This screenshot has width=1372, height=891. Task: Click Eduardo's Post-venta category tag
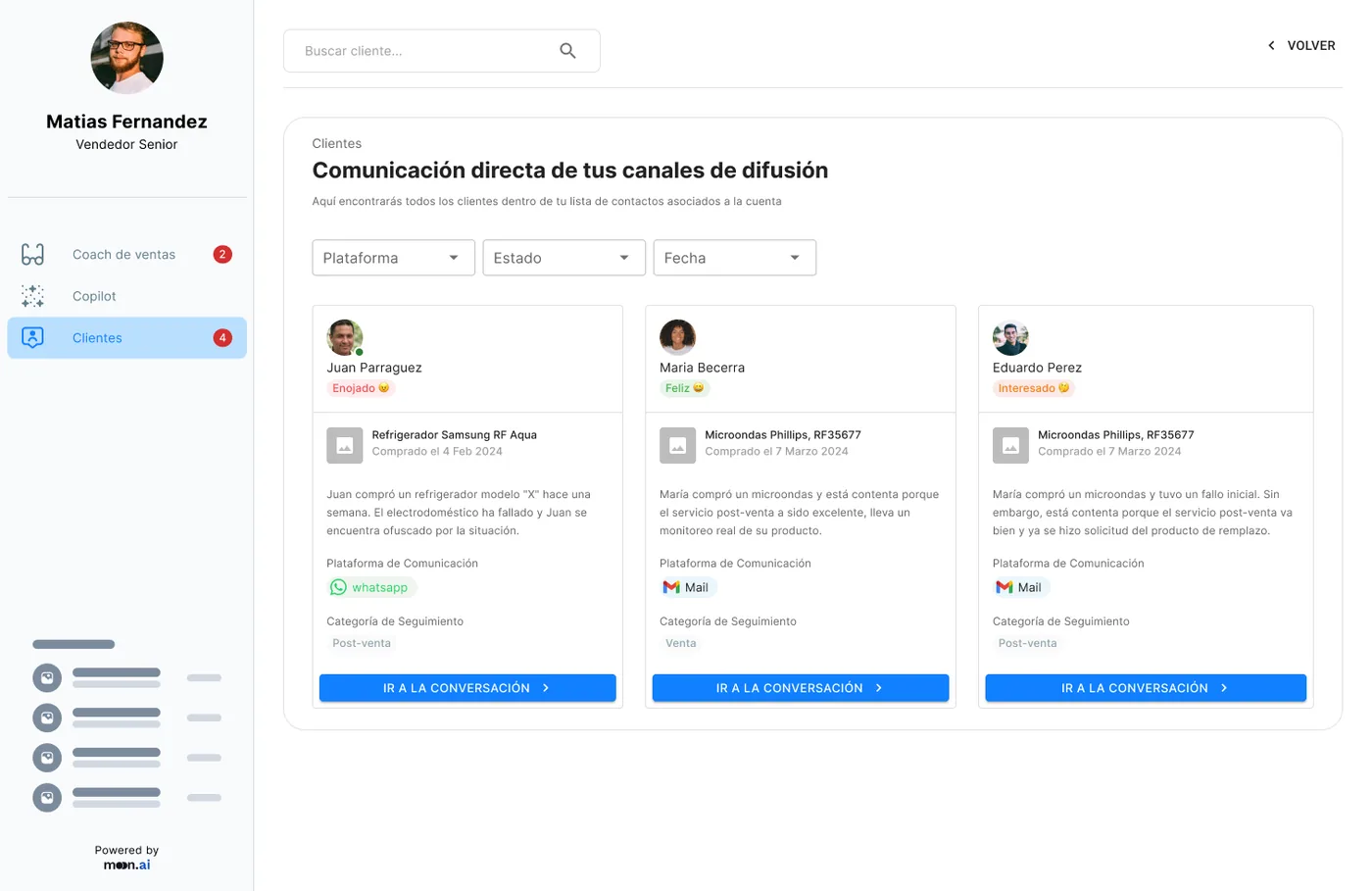1028,644
